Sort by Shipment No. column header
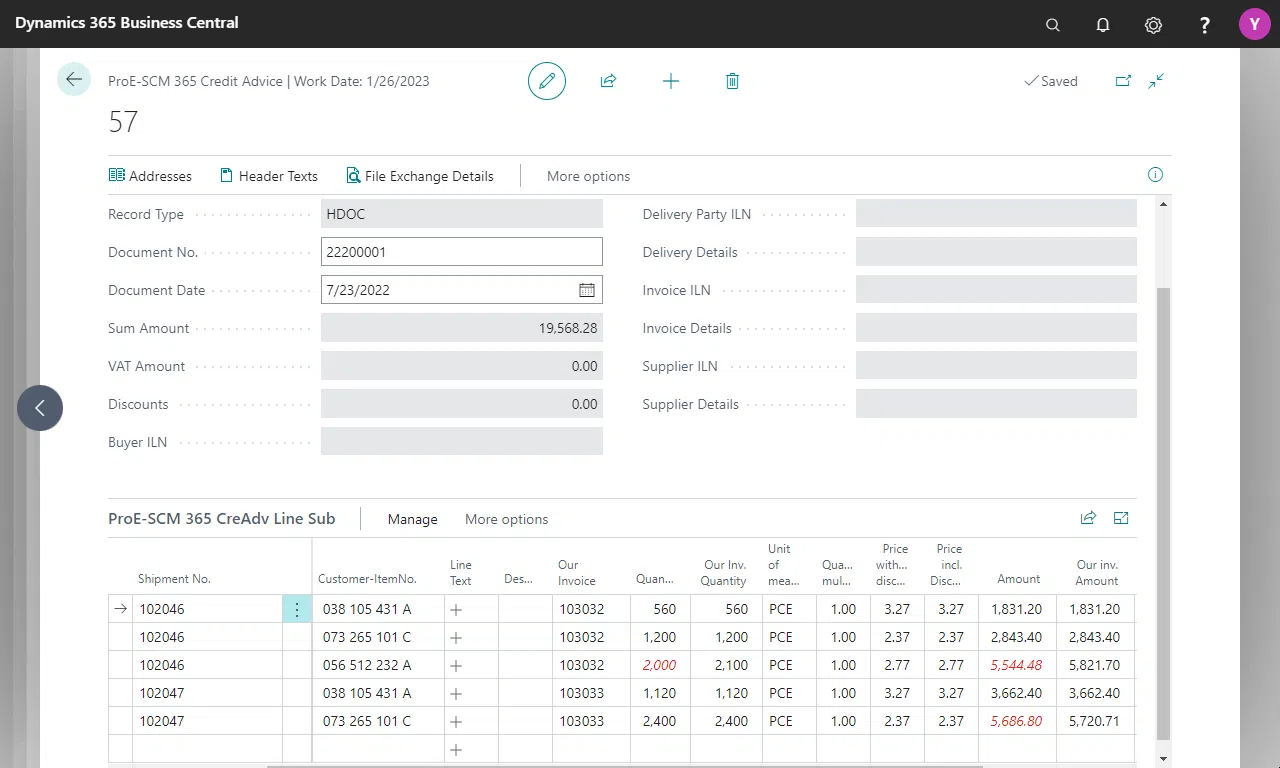Image resolution: width=1280 pixels, height=768 pixels. click(175, 579)
